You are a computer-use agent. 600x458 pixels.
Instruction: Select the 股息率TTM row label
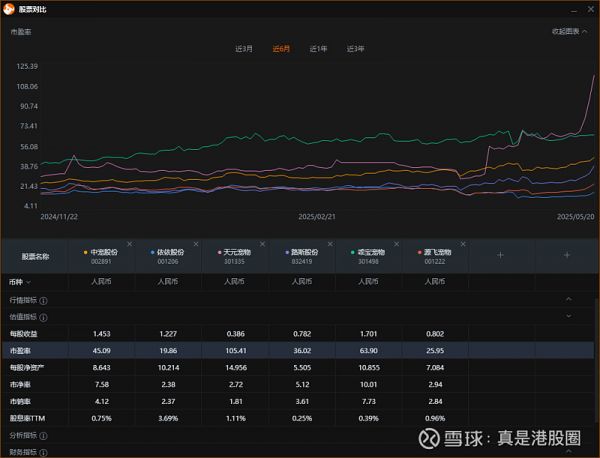(x=28, y=419)
